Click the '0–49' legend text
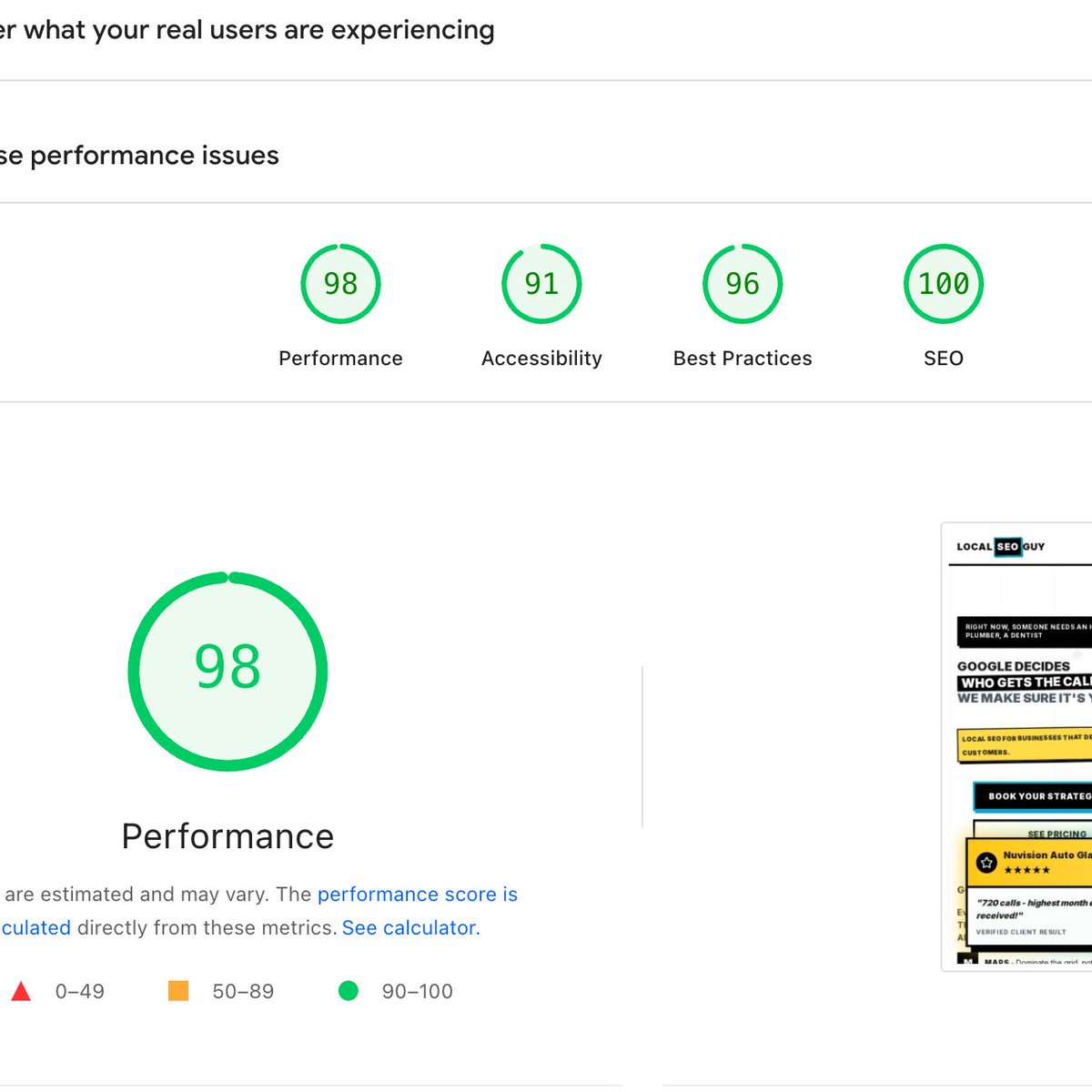This screenshot has height=1092, width=1092. [x=80, y=992]
